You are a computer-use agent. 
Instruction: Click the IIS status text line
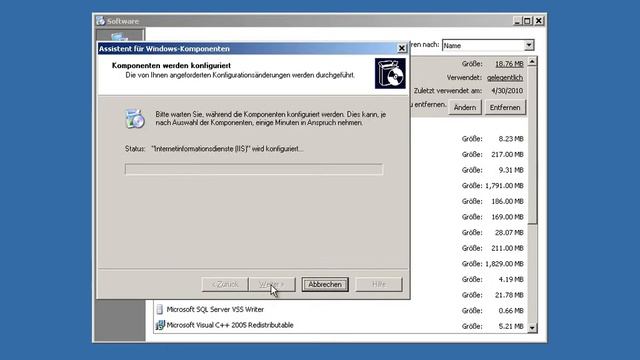227,149
